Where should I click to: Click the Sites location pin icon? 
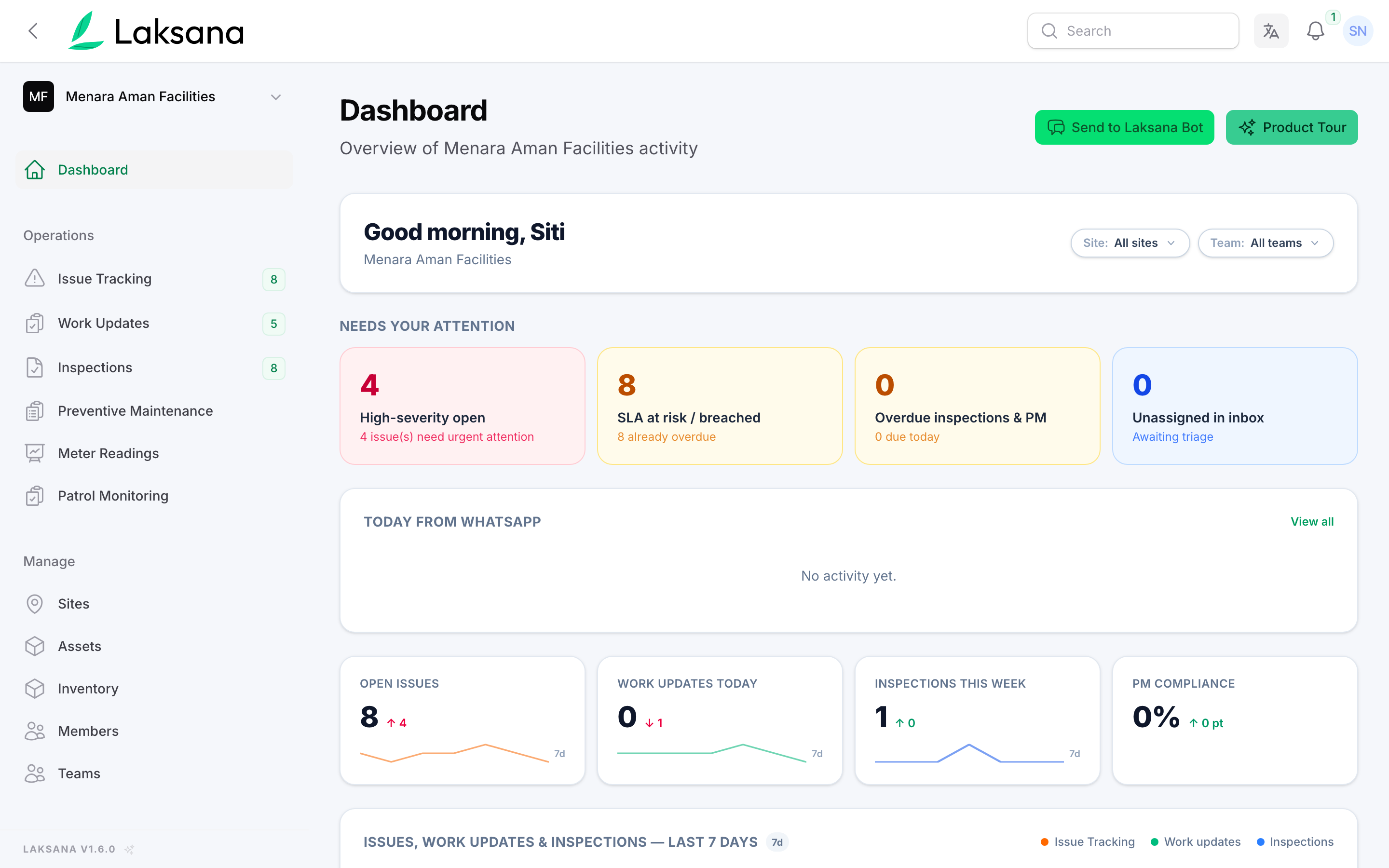click(34, 604)
